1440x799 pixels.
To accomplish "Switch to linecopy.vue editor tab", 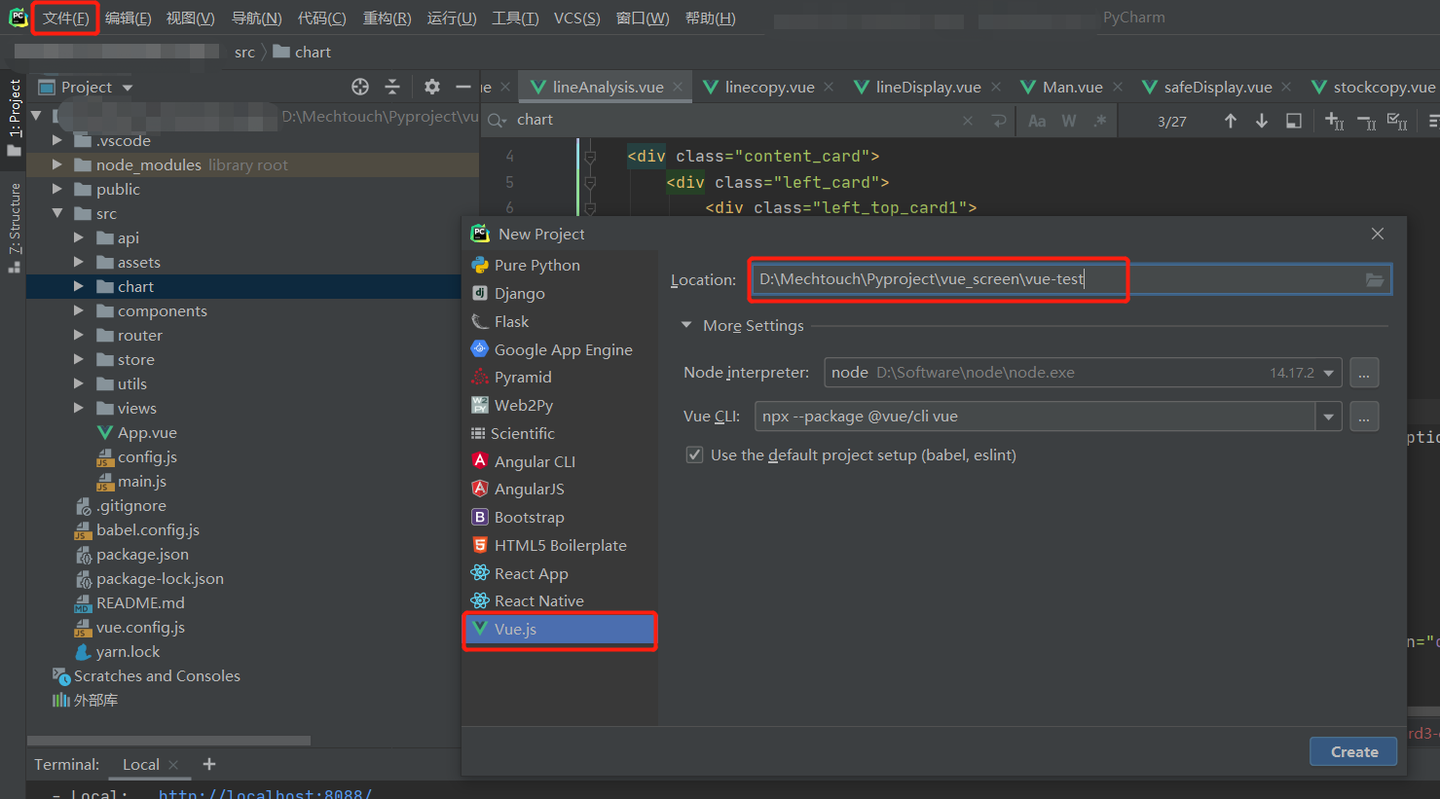I will [x=768, y=87].
